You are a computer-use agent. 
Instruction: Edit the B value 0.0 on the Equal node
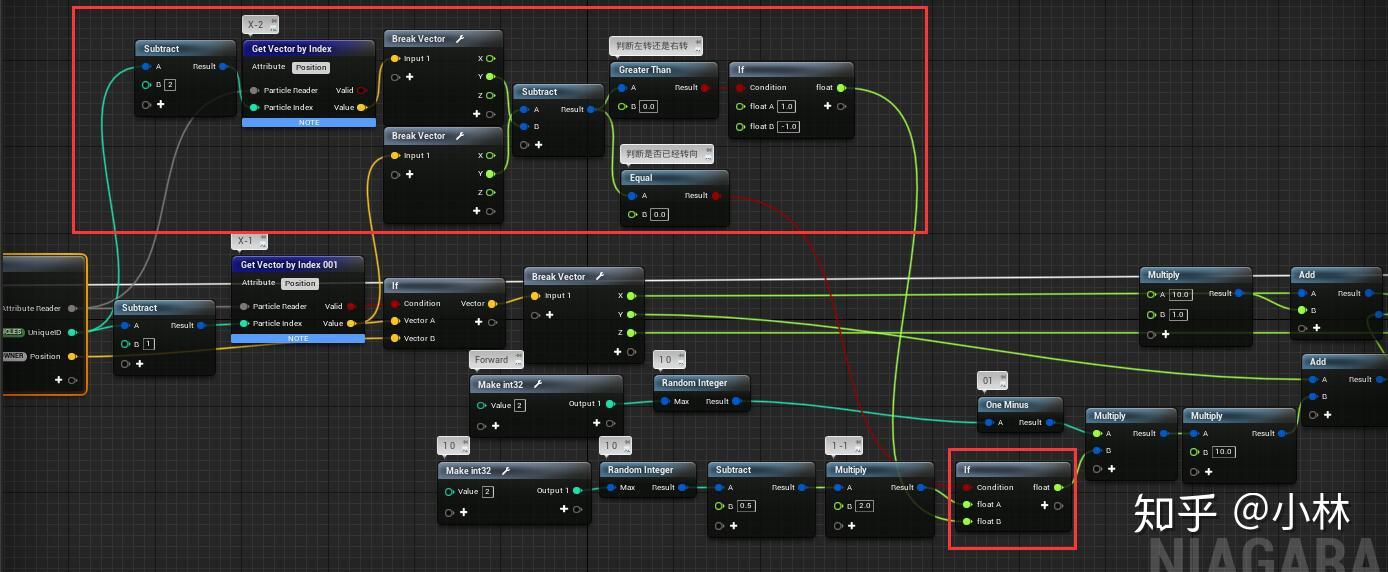(659, 214)
